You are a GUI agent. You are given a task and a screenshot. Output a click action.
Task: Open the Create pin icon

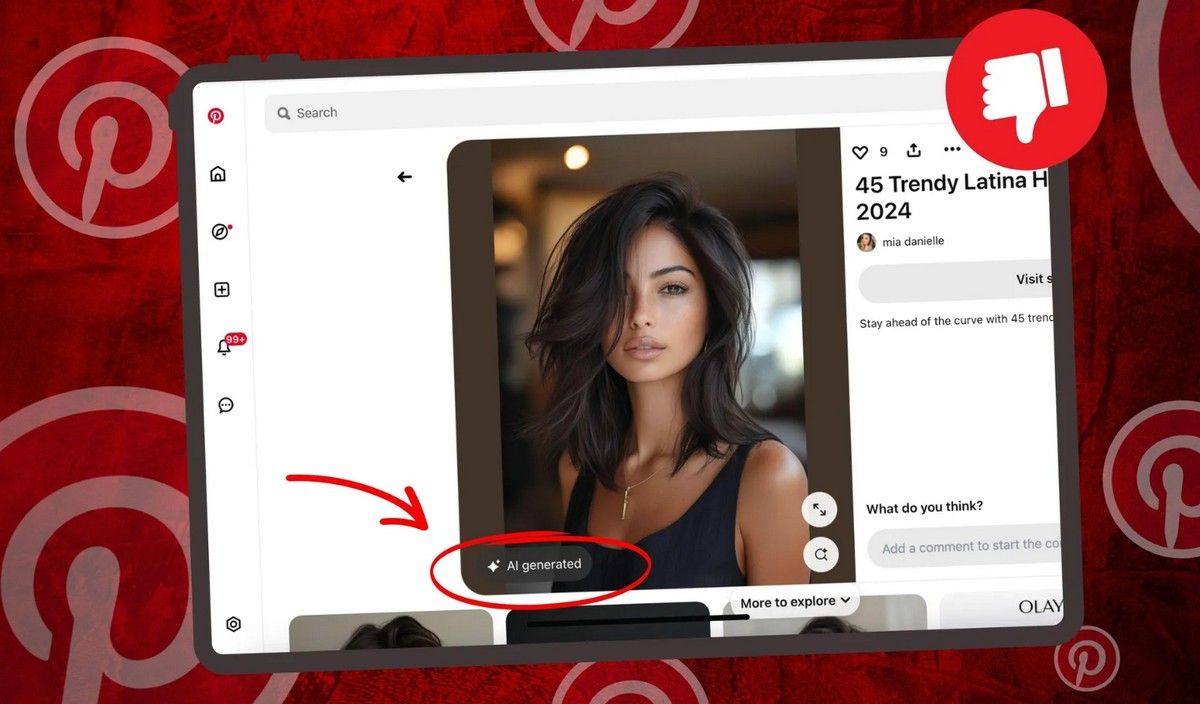[x=220, y=289]
